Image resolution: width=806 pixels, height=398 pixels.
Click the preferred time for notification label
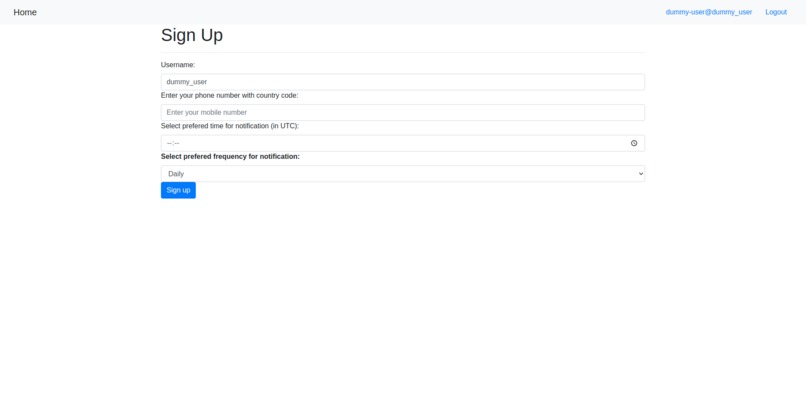pyautogui.click(x=230, y=126)
